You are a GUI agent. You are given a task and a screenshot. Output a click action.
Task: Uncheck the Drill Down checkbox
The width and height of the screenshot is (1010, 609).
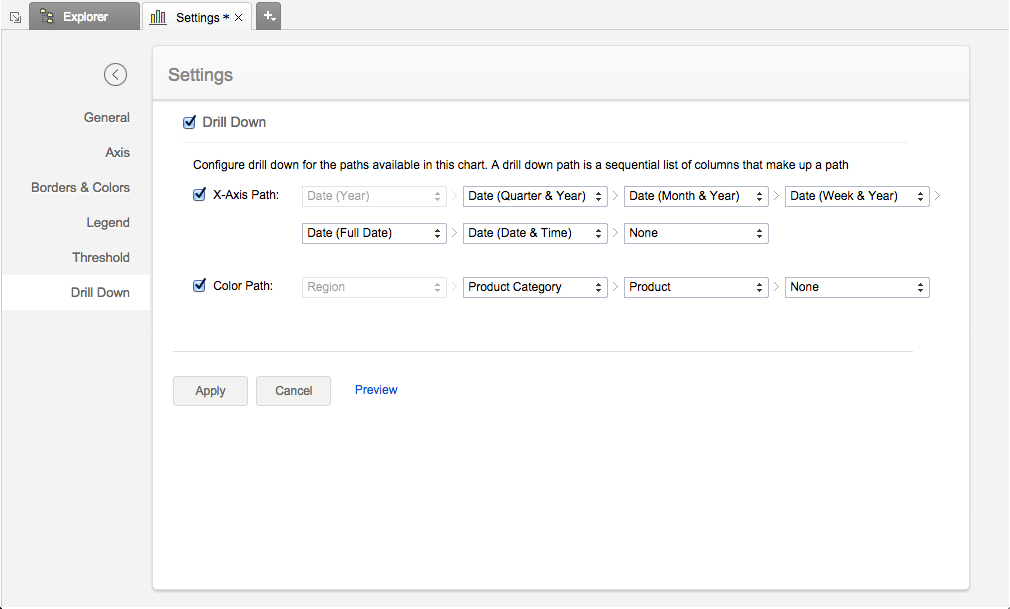(189, 122)
